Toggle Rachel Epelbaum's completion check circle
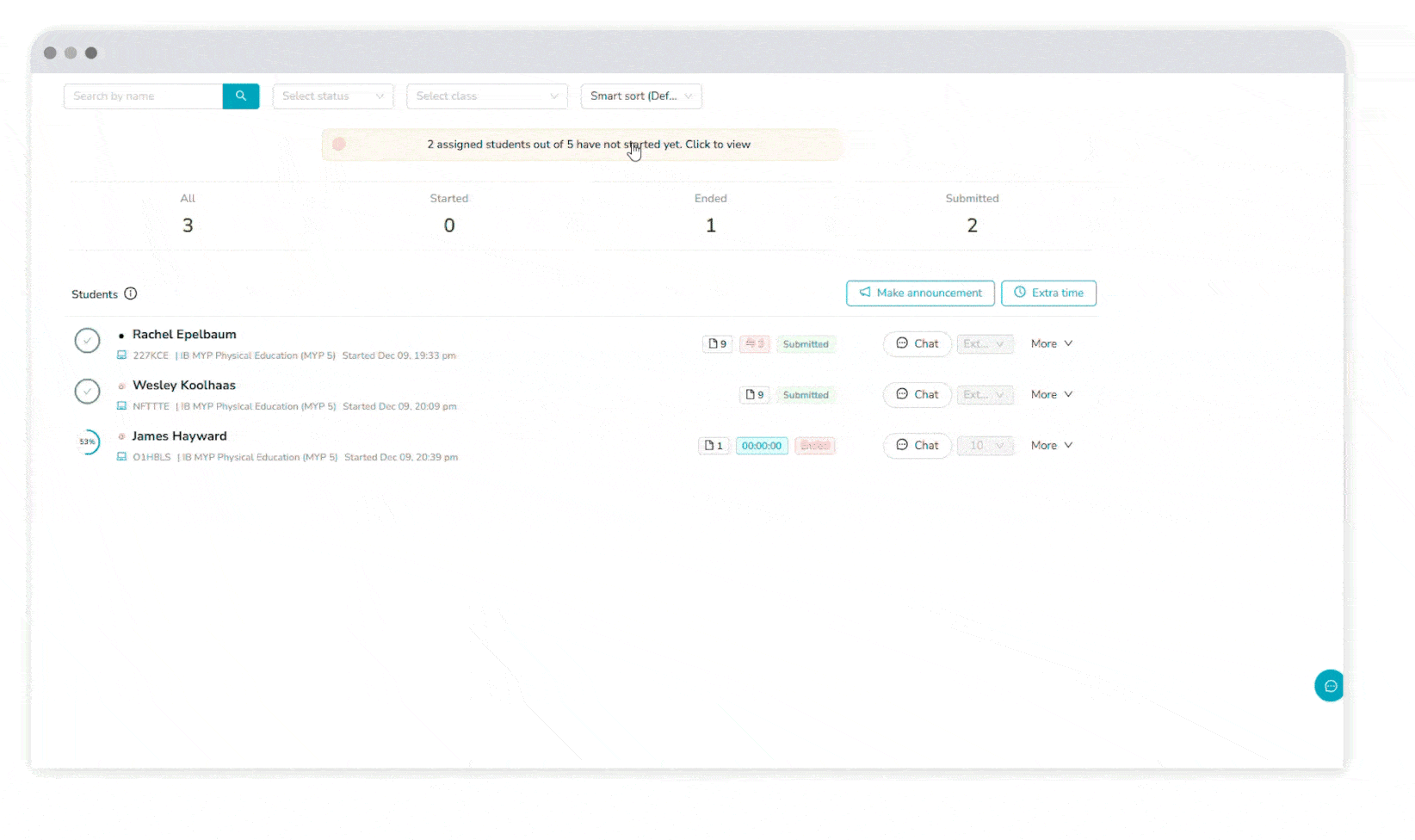Image resolution: width=1415 pixels, height=840 pixels. (87, 341)
